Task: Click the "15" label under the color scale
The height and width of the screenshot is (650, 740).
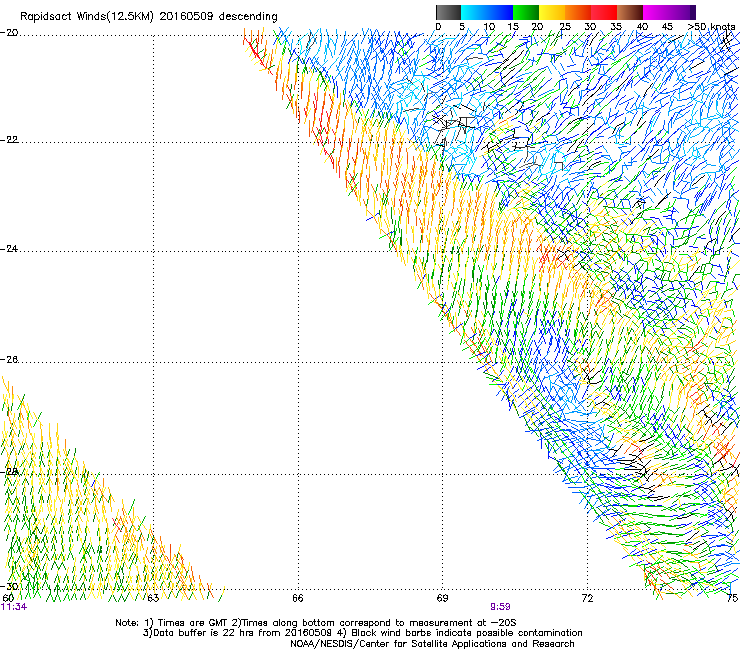Action: tap(513, 26)
